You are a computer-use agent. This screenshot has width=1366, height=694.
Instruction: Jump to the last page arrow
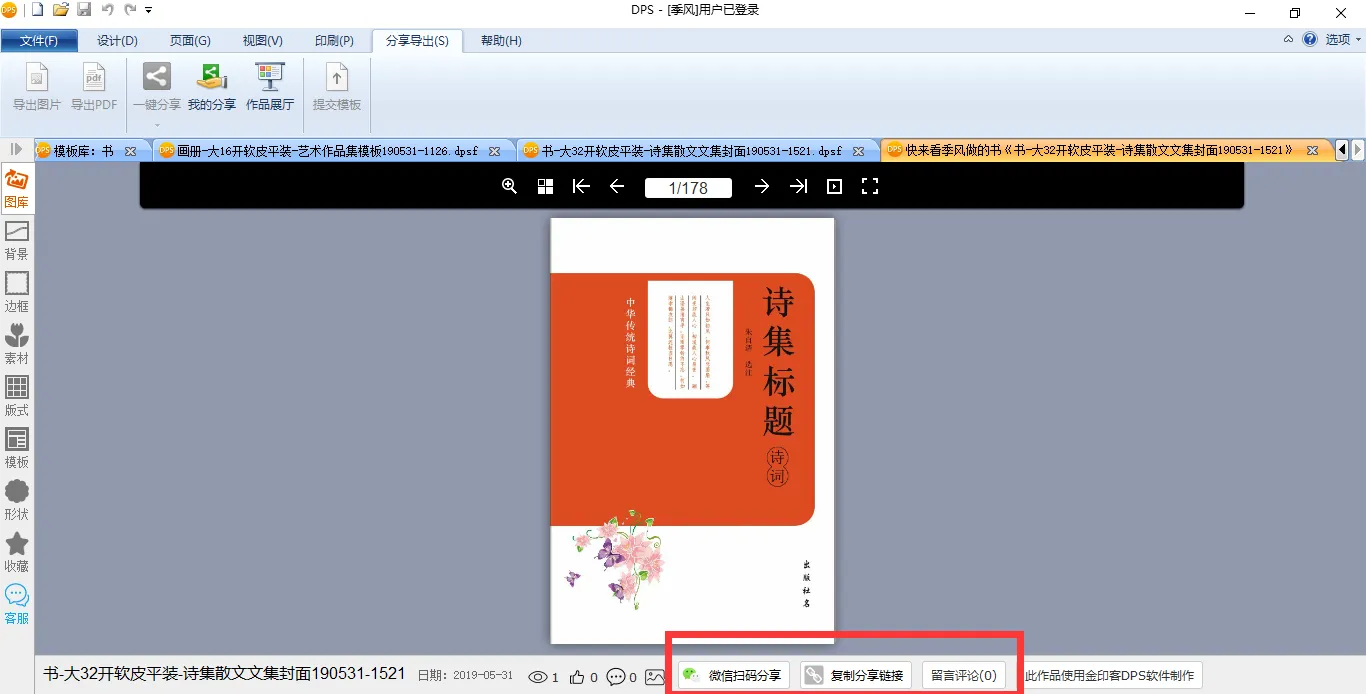[798, 186]
